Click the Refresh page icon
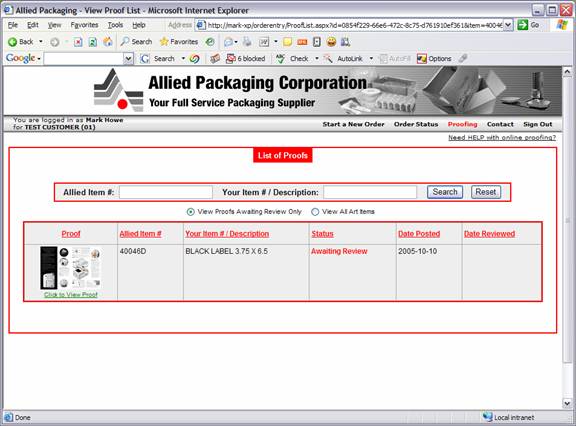The height and width of the screenshot is (426, 576). click(93, 42)
